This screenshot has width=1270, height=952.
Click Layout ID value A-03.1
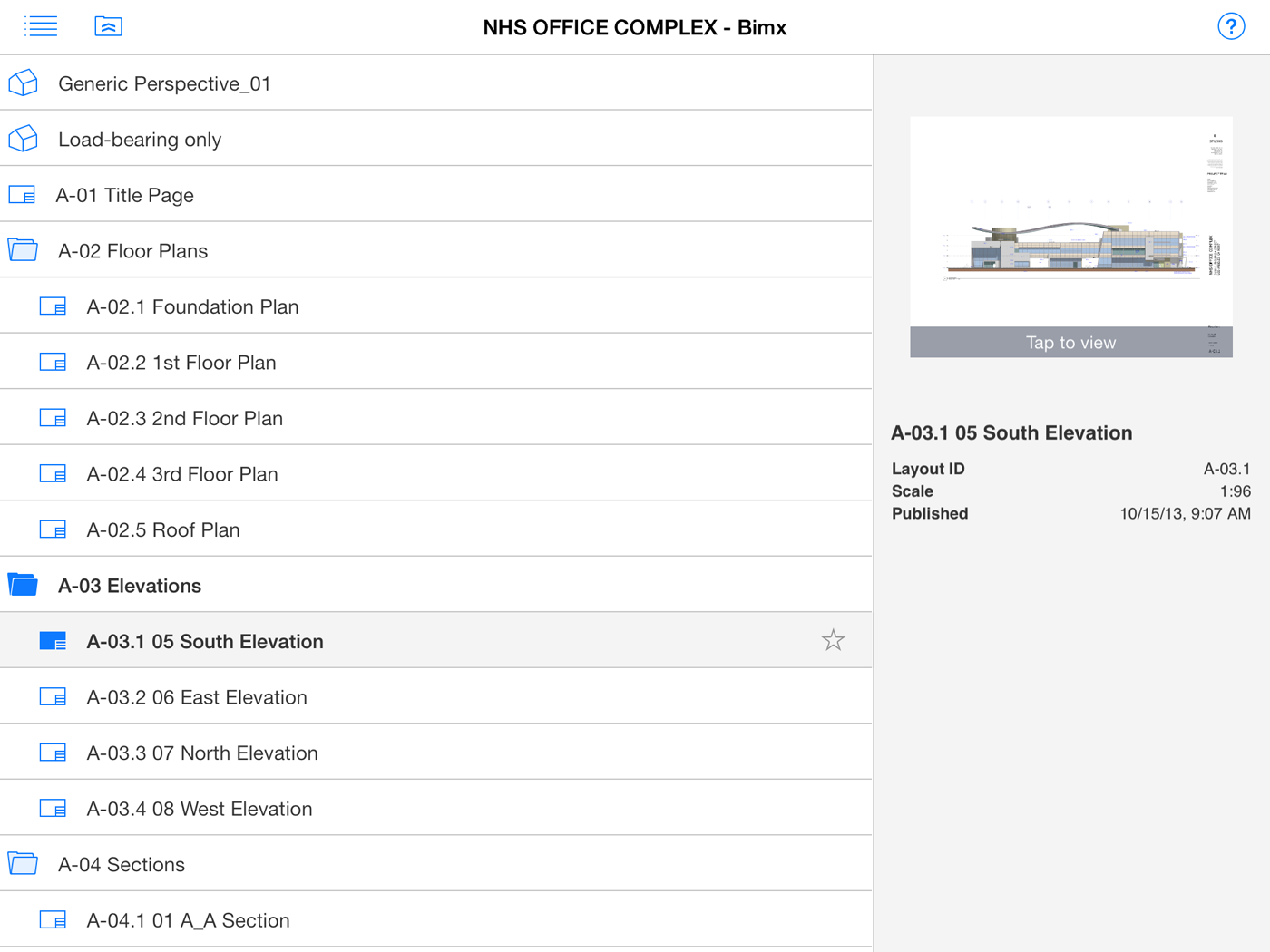pyautogui.click(x=1226, y=469)
